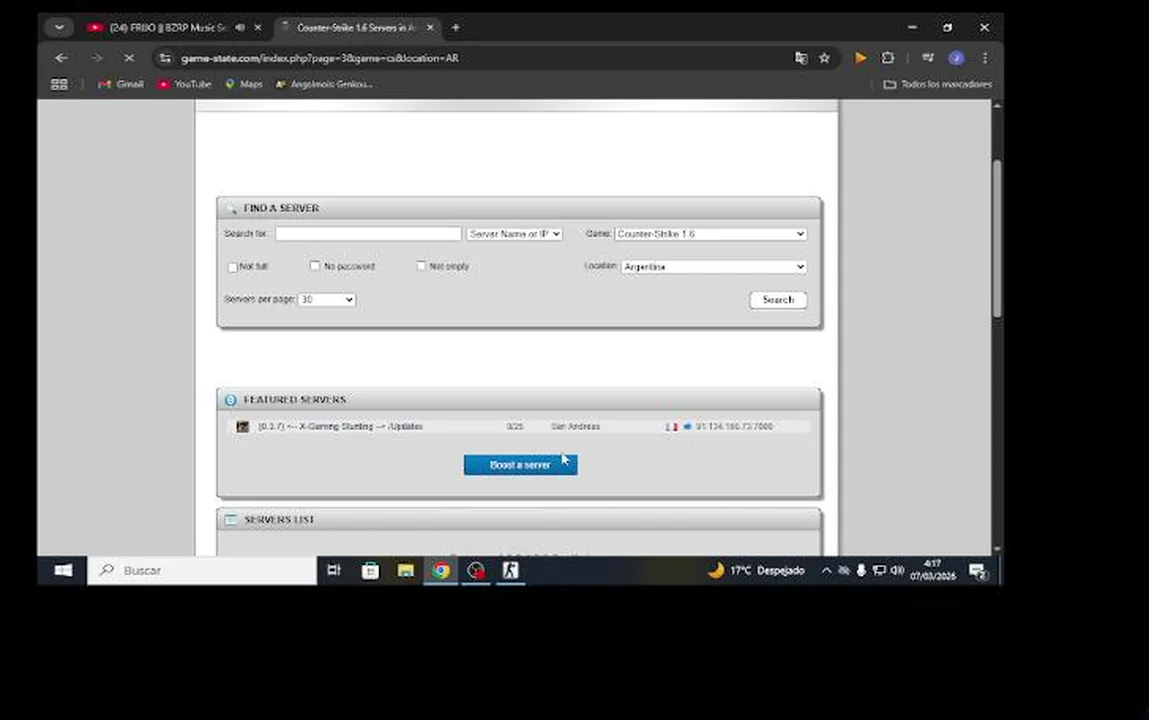Open the volume icon in system tray
Image resolution: width=1149 pixels, height=720 pixels.
[897, 571]
